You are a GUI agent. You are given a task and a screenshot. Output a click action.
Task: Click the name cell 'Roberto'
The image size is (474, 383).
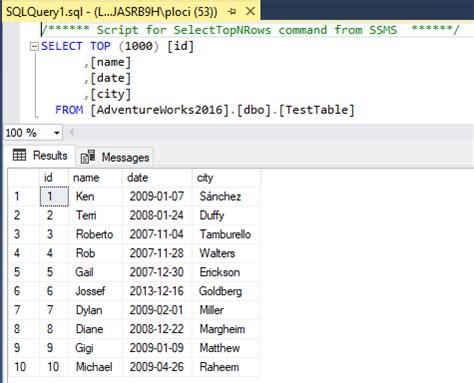95,234
